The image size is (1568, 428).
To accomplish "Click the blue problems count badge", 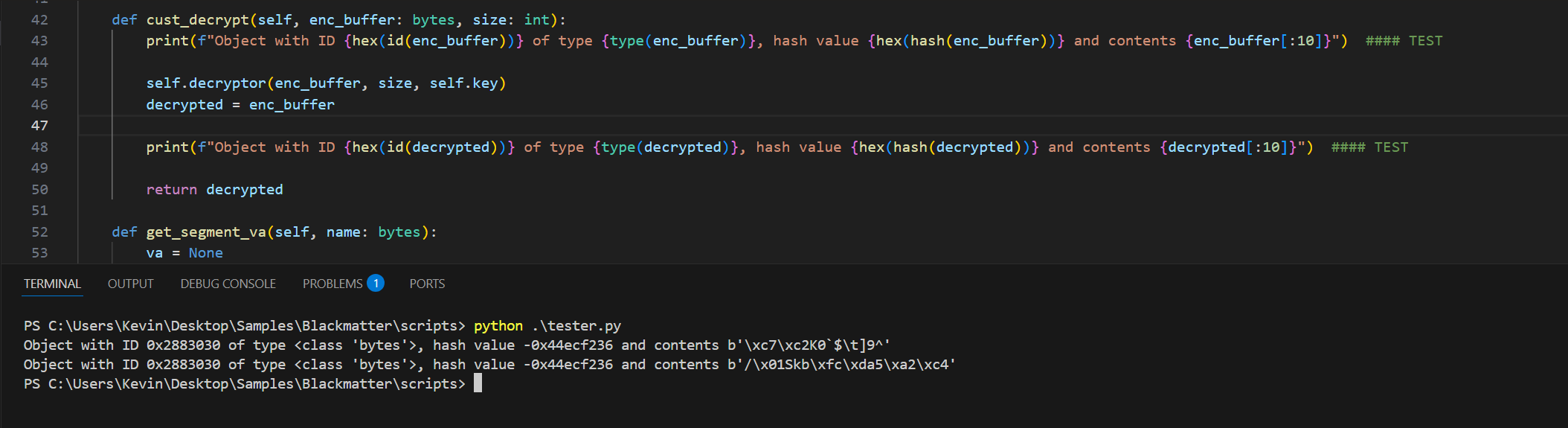I will [x=376, y=283].
